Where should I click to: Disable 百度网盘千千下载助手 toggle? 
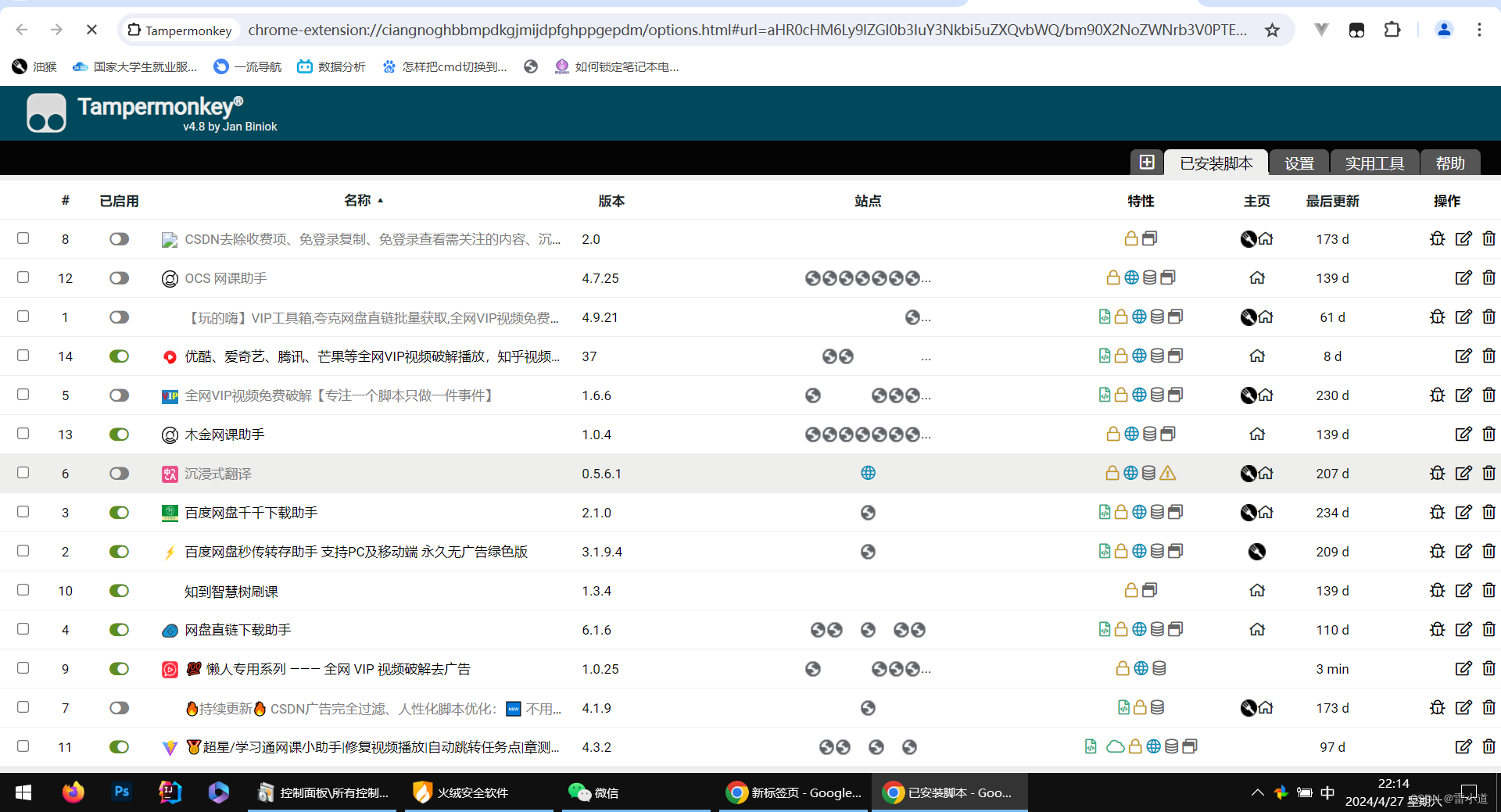[x=119, y=512]
